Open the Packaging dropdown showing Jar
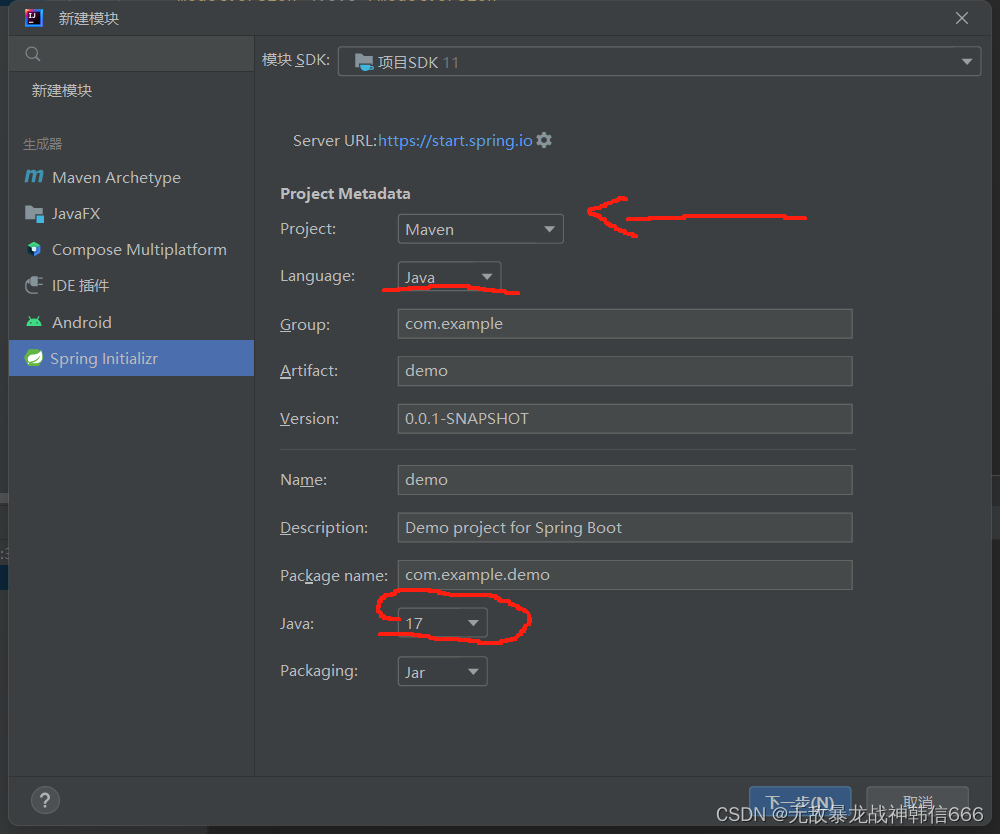 click(x=442, y=671)
